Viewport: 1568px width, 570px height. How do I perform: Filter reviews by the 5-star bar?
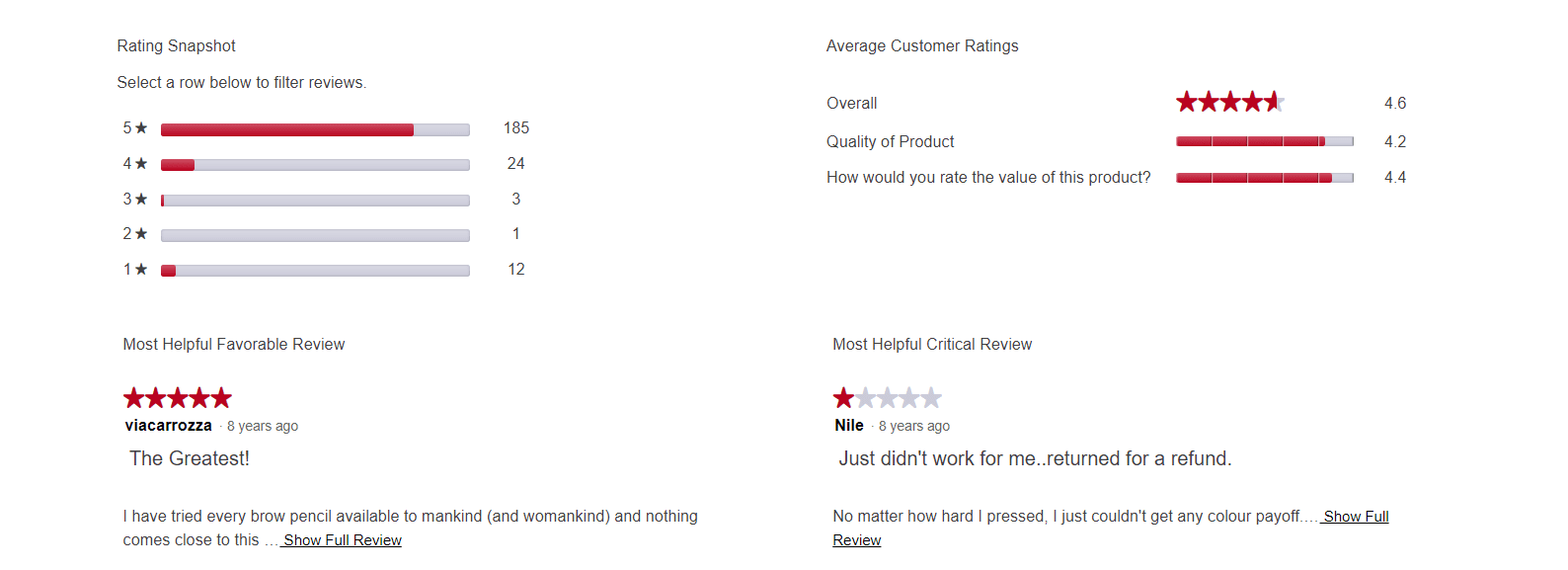(x=315, y=129)
